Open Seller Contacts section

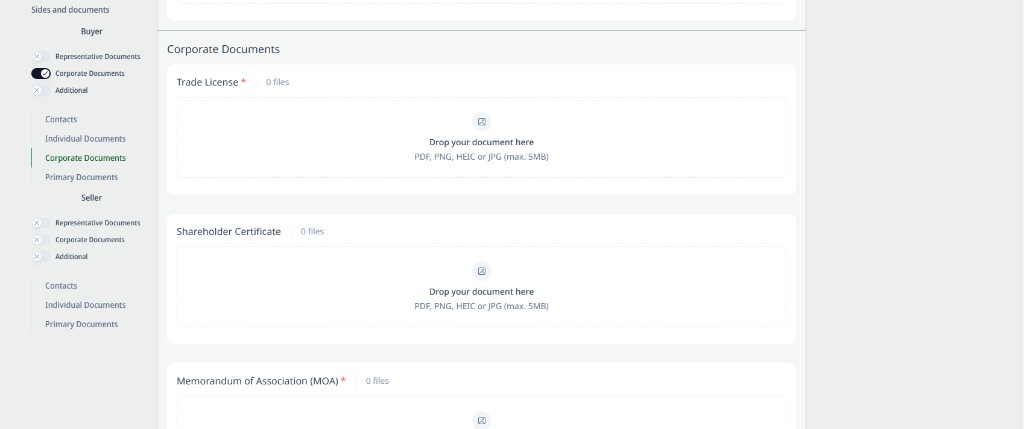(x=61, y=286)
